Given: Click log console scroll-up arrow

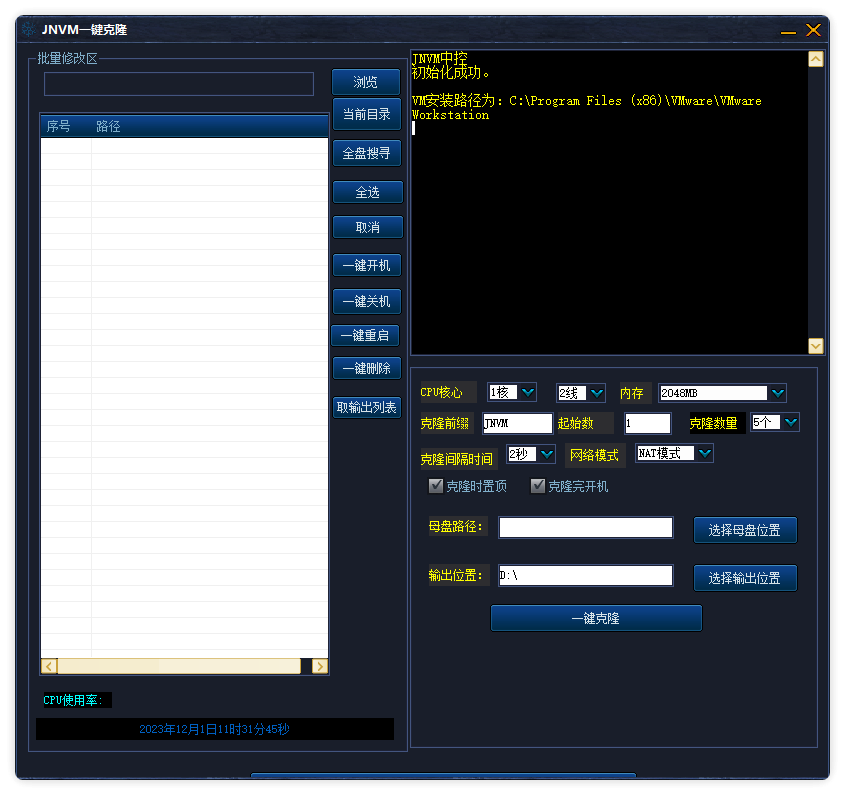Looking at the screenshot, I should point(815,59).
